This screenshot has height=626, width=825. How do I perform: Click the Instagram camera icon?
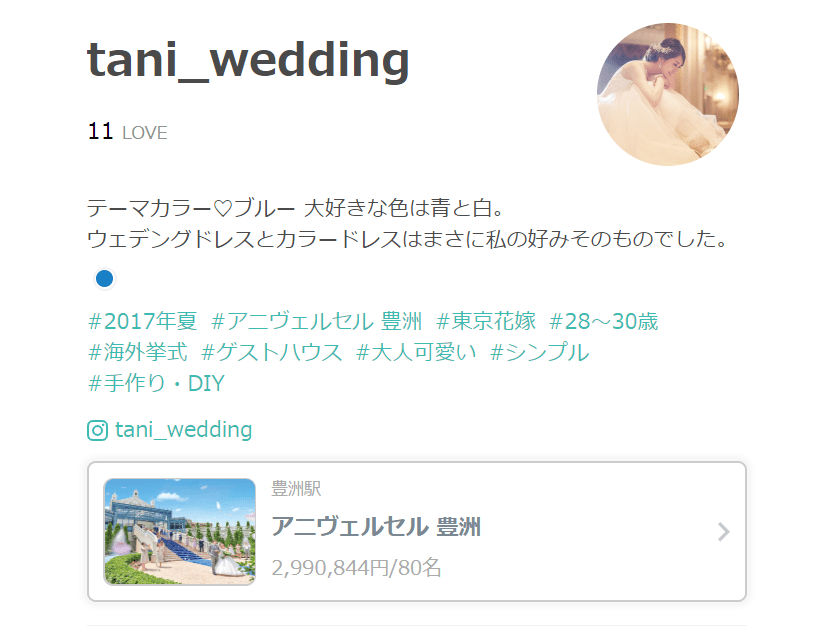[x=97, y=430]
